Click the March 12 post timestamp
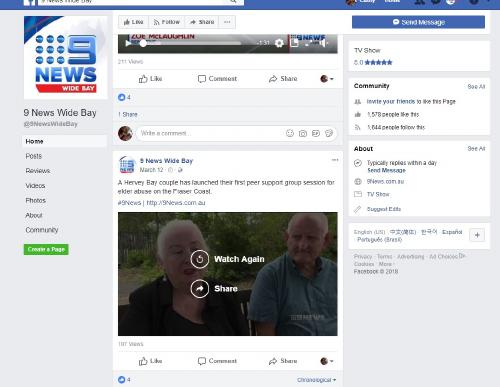500x387 pixels. (151, 170)
